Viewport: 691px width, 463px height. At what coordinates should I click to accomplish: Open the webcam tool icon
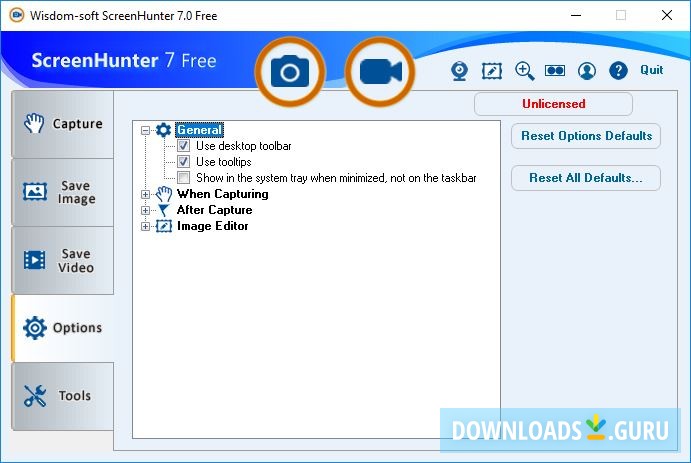tap(459, 70)
